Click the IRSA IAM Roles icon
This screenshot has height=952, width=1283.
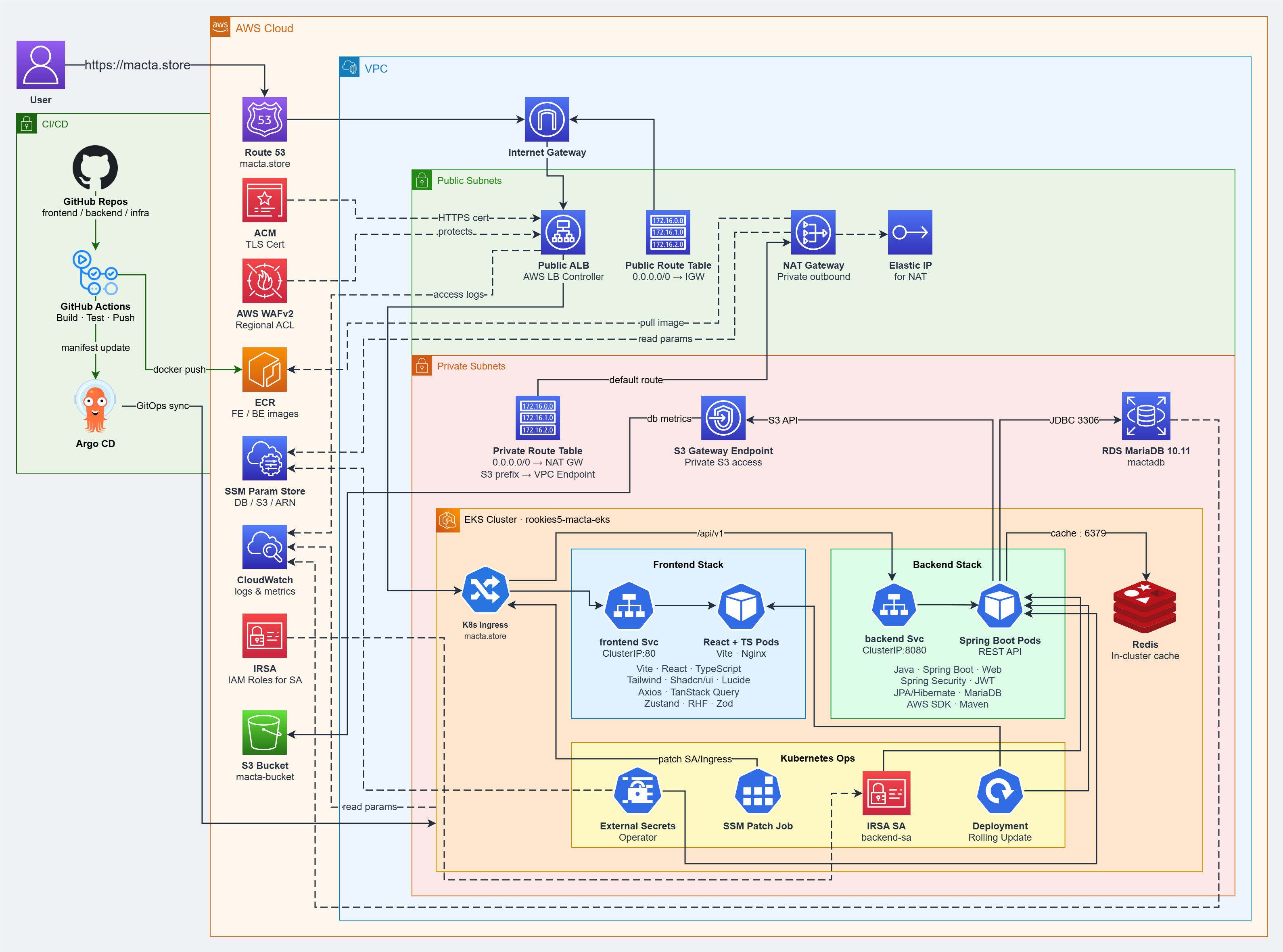click(x=265, y=636)
